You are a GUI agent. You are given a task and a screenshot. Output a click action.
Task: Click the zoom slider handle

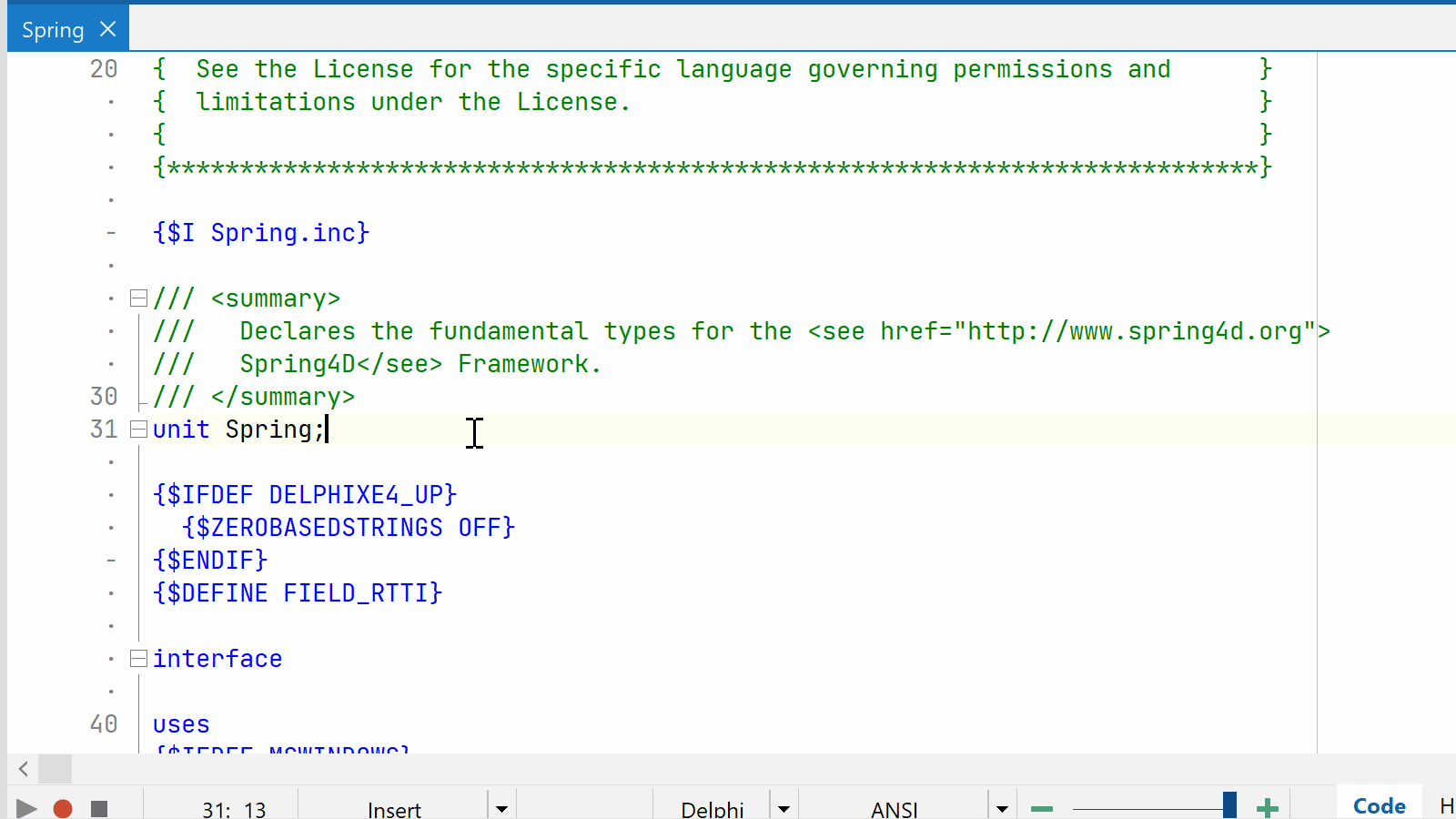[1229, 805]
